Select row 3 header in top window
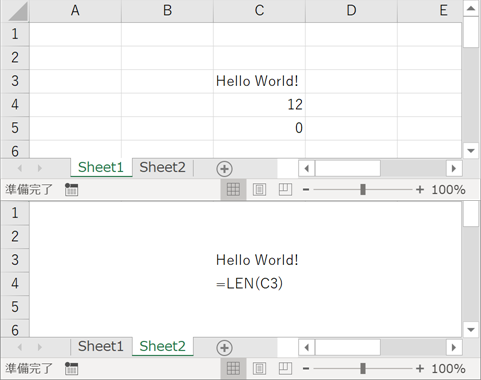 tap(15, 81)
